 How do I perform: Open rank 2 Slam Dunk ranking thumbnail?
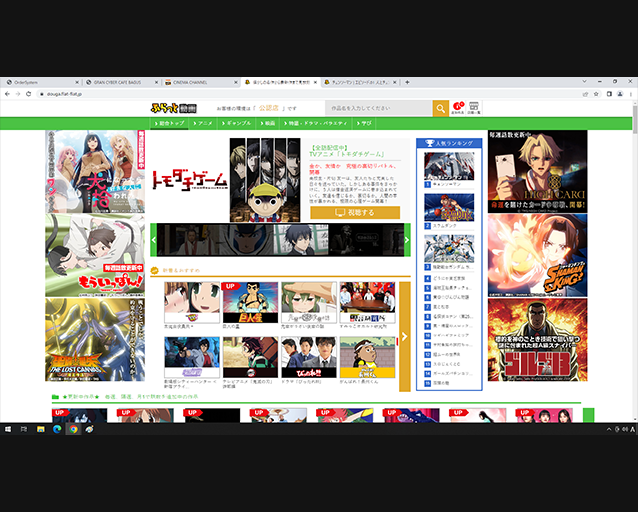pos(449,207)
